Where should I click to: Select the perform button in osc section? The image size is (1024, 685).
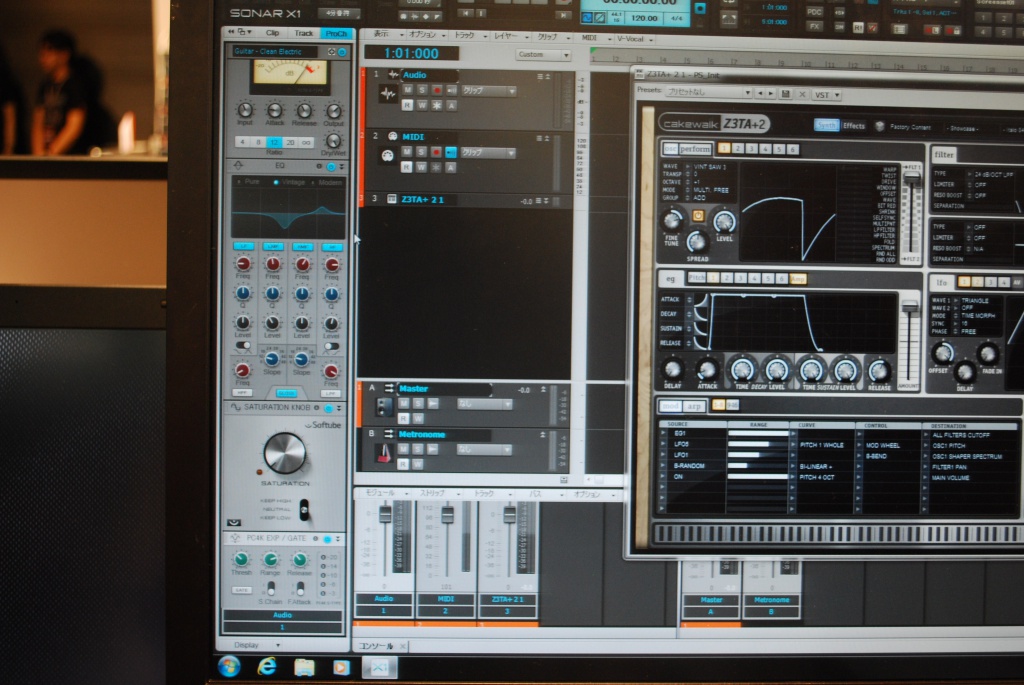694,149
